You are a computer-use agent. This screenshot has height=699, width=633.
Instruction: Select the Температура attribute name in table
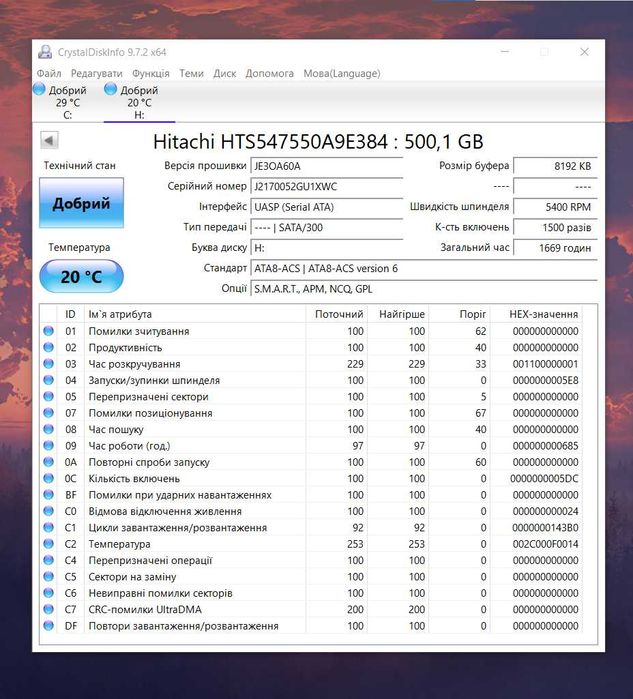click(119, 544)
